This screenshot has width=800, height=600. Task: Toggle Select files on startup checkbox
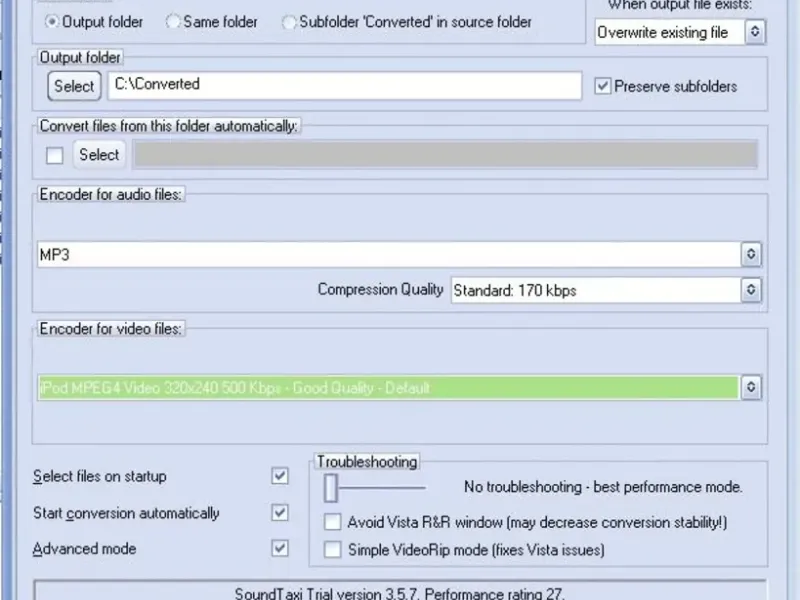pyautogui.click(x=280, y=476)
